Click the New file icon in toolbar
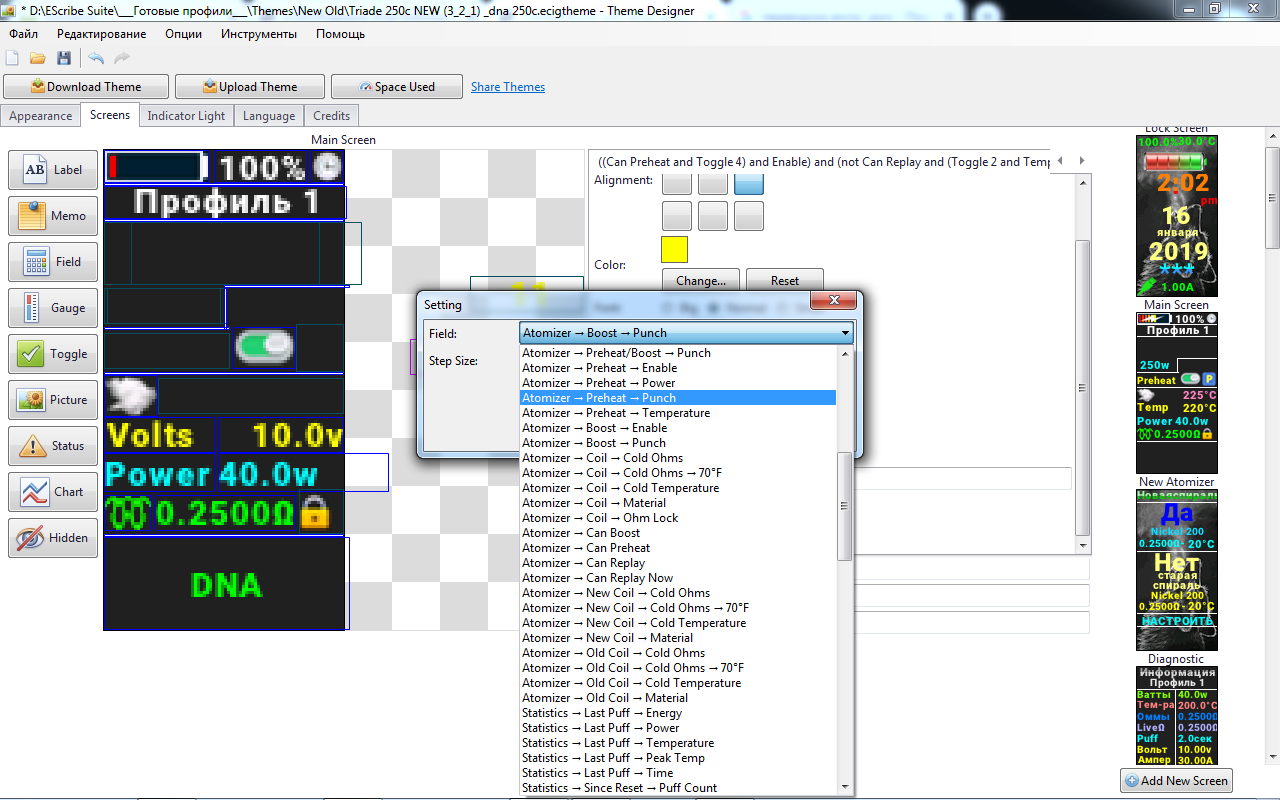Screen dimensions: 1280x800 [x=15, y=58]
